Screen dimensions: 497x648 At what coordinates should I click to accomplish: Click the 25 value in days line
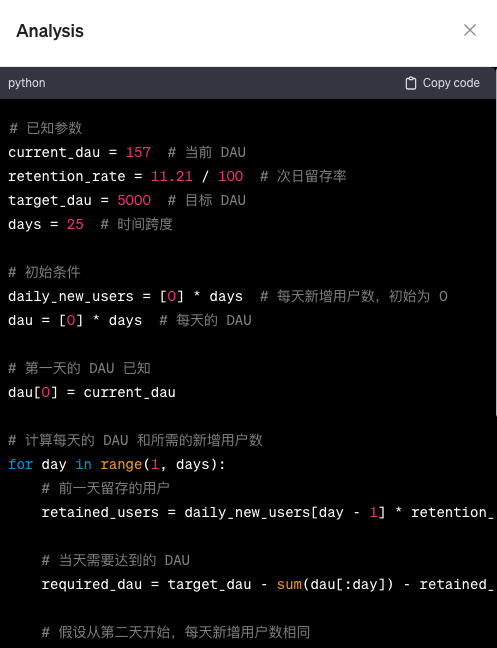click(x=75, y=224)
